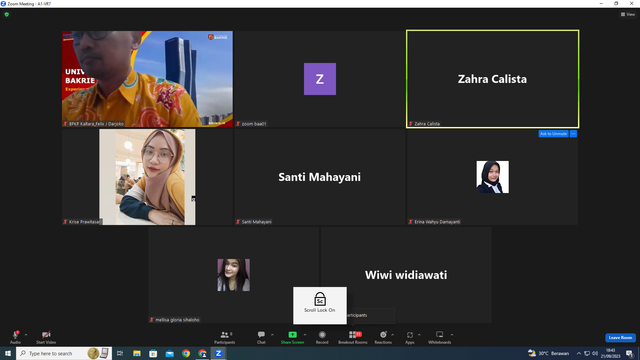
Task: Open the Mail app on the taskbar
Action: (x=169, y=353)
